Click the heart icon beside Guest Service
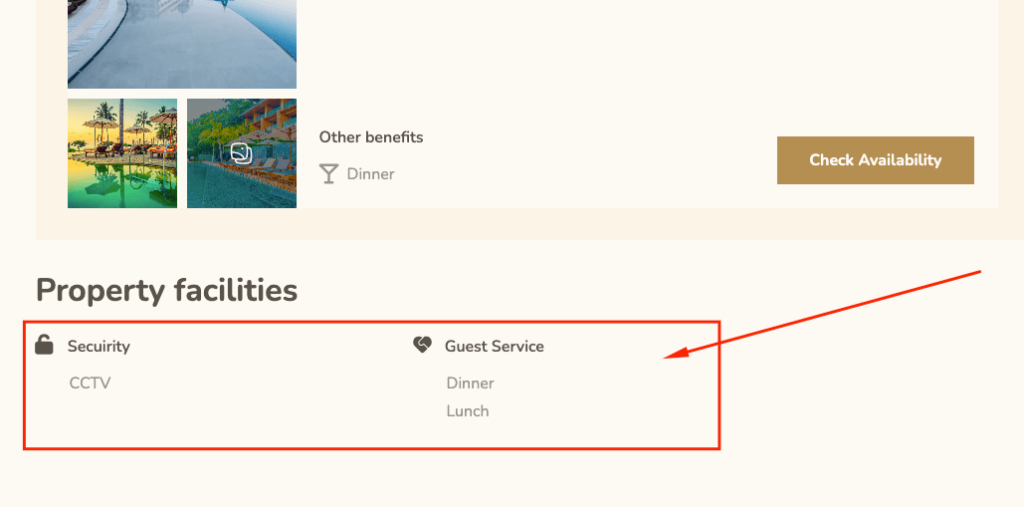 pyautogui.click(x=423, y=345)
